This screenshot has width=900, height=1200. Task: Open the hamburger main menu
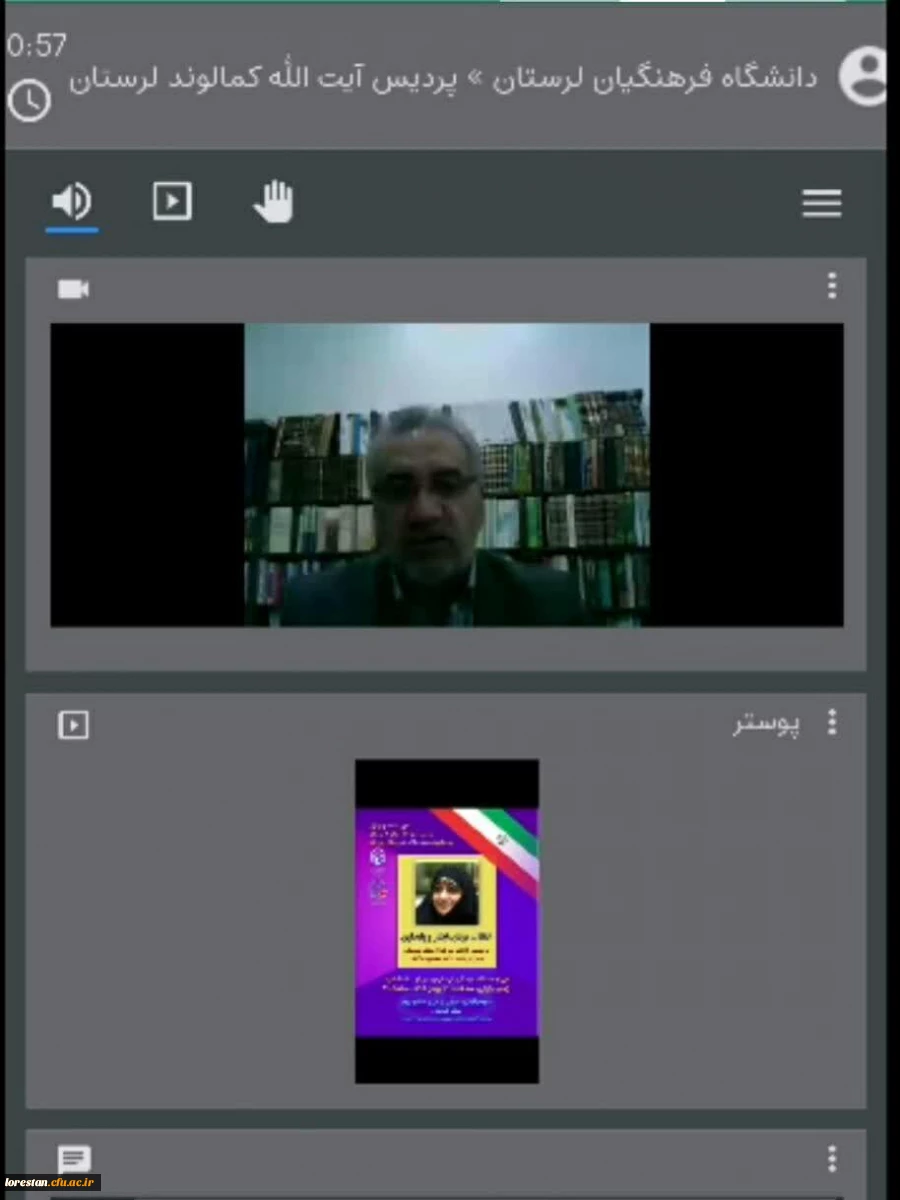pyautogui.click(x=821, y=204)
